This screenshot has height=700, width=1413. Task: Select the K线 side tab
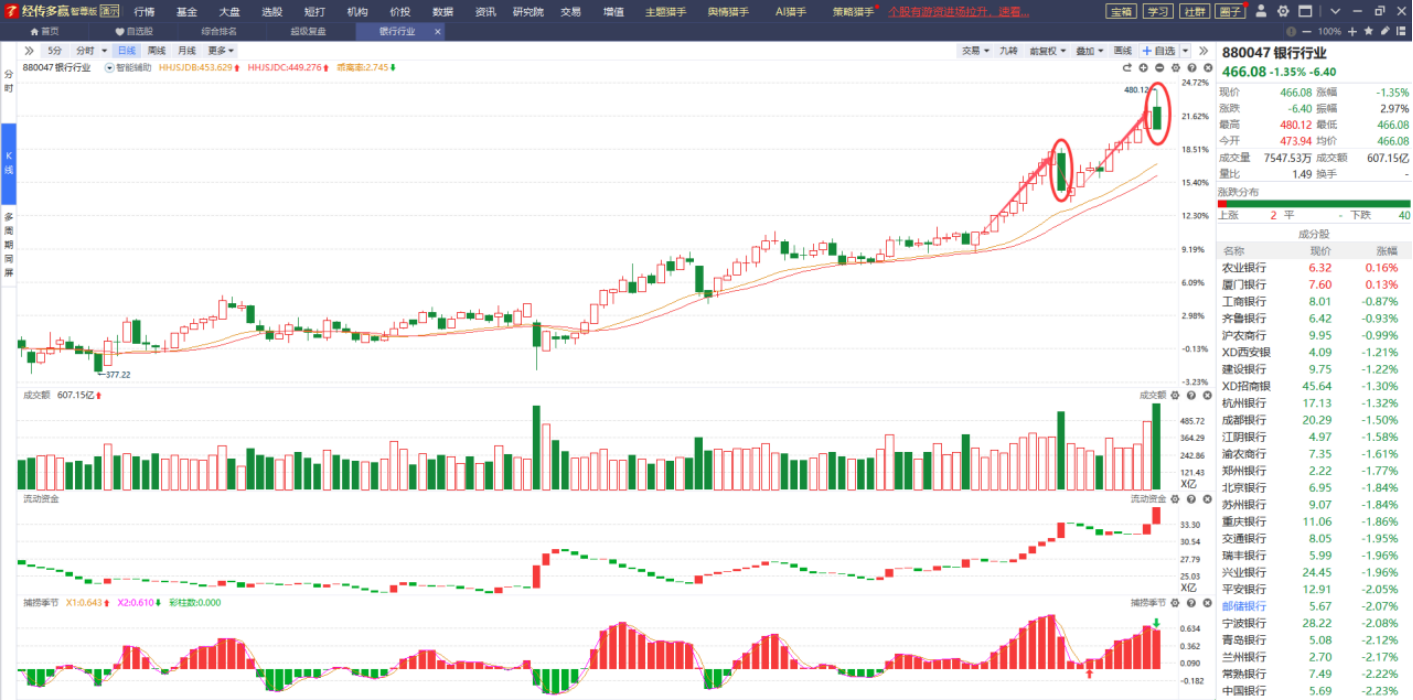tap(9, 163)
